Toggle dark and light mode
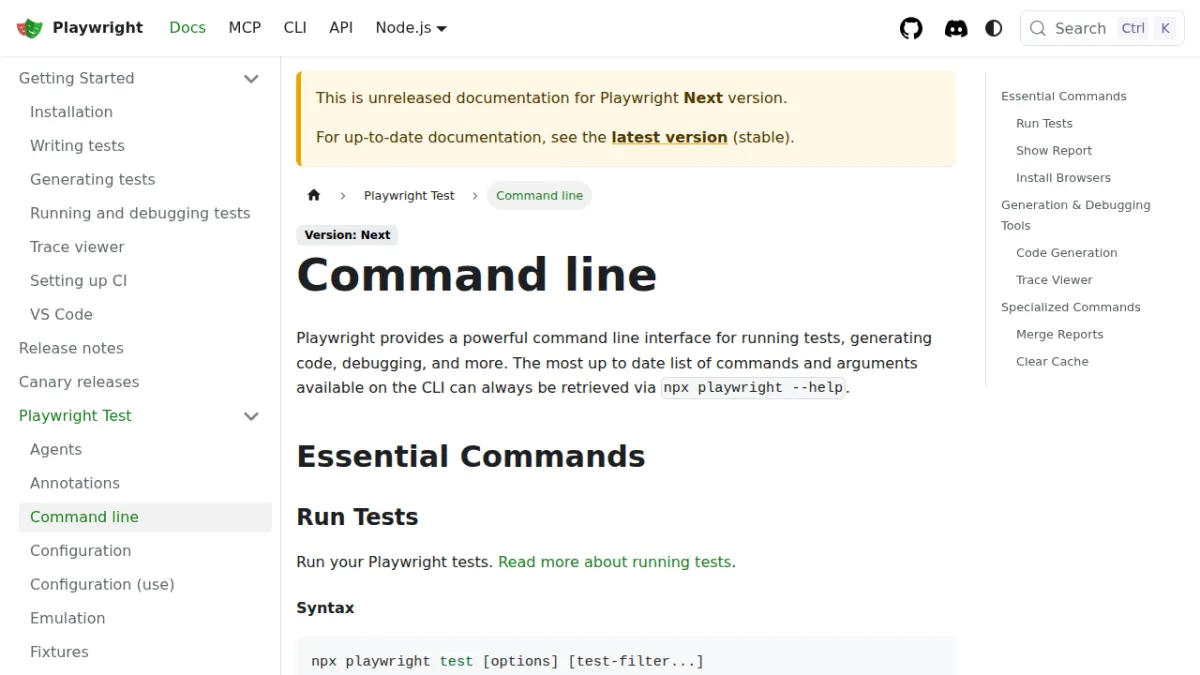The width and height of the screenshot is (1200, 675). coord(994,28)
